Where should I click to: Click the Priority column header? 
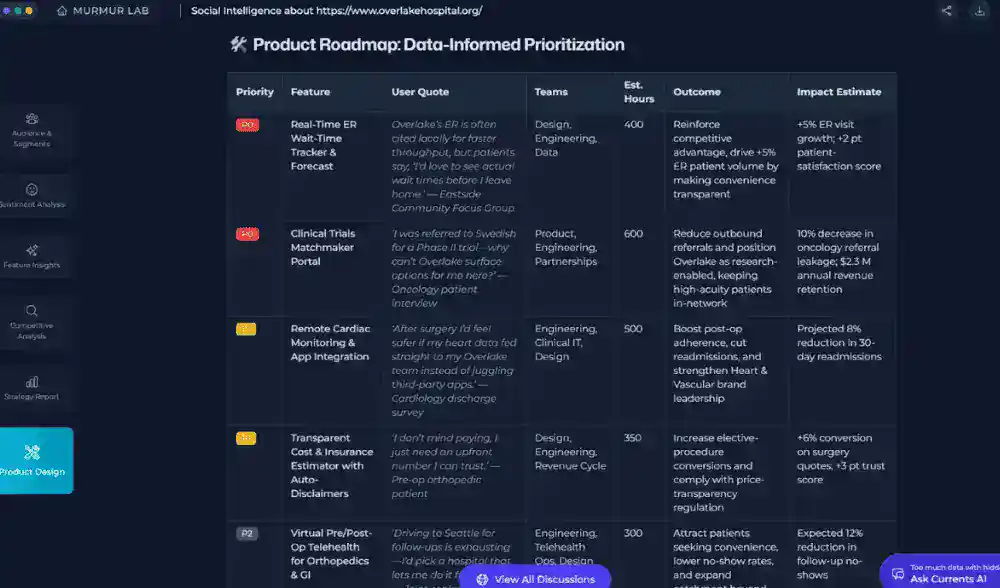tap(255, 92)
